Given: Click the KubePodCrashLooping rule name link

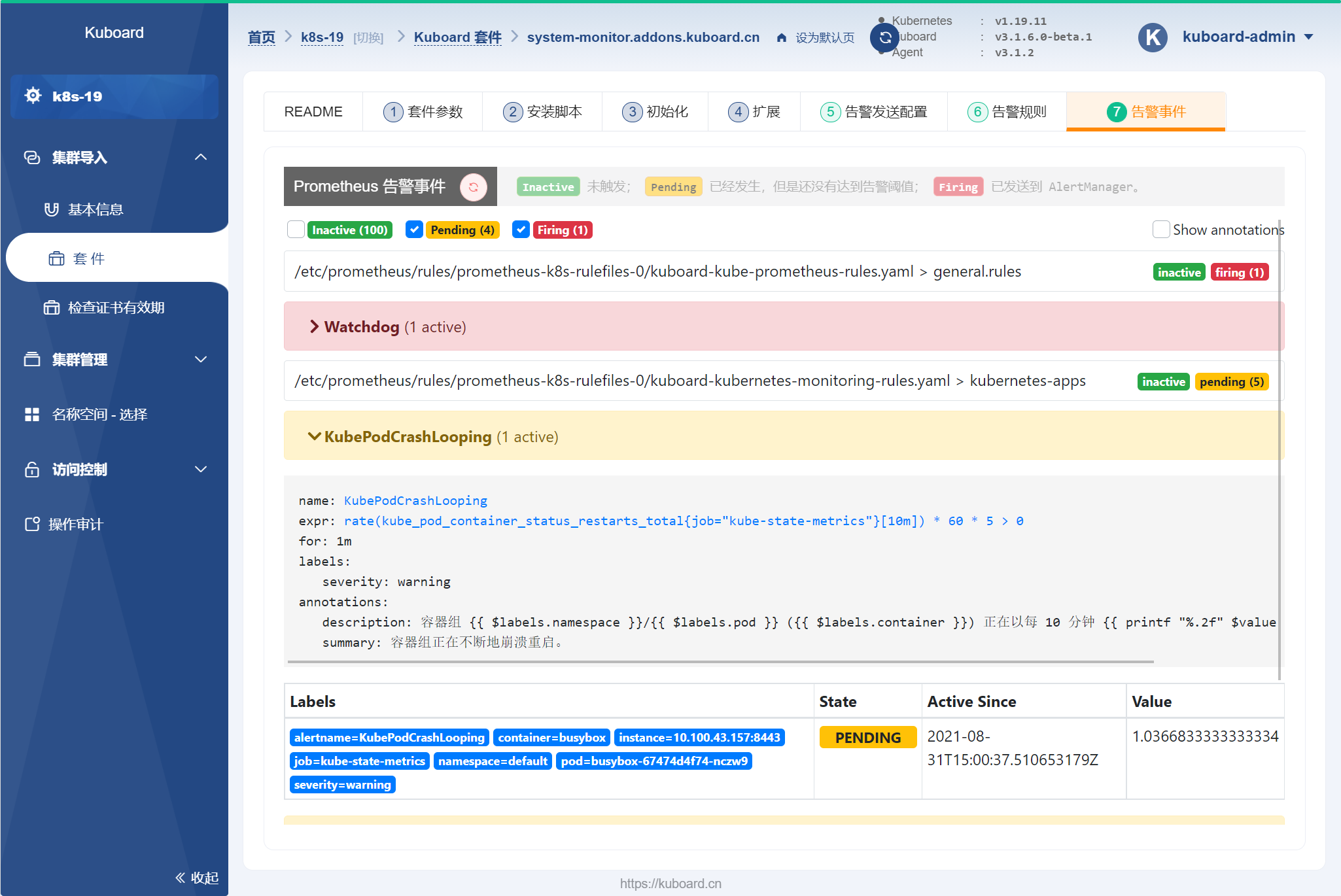Looking at the screenshot, I should coord(415,500).
